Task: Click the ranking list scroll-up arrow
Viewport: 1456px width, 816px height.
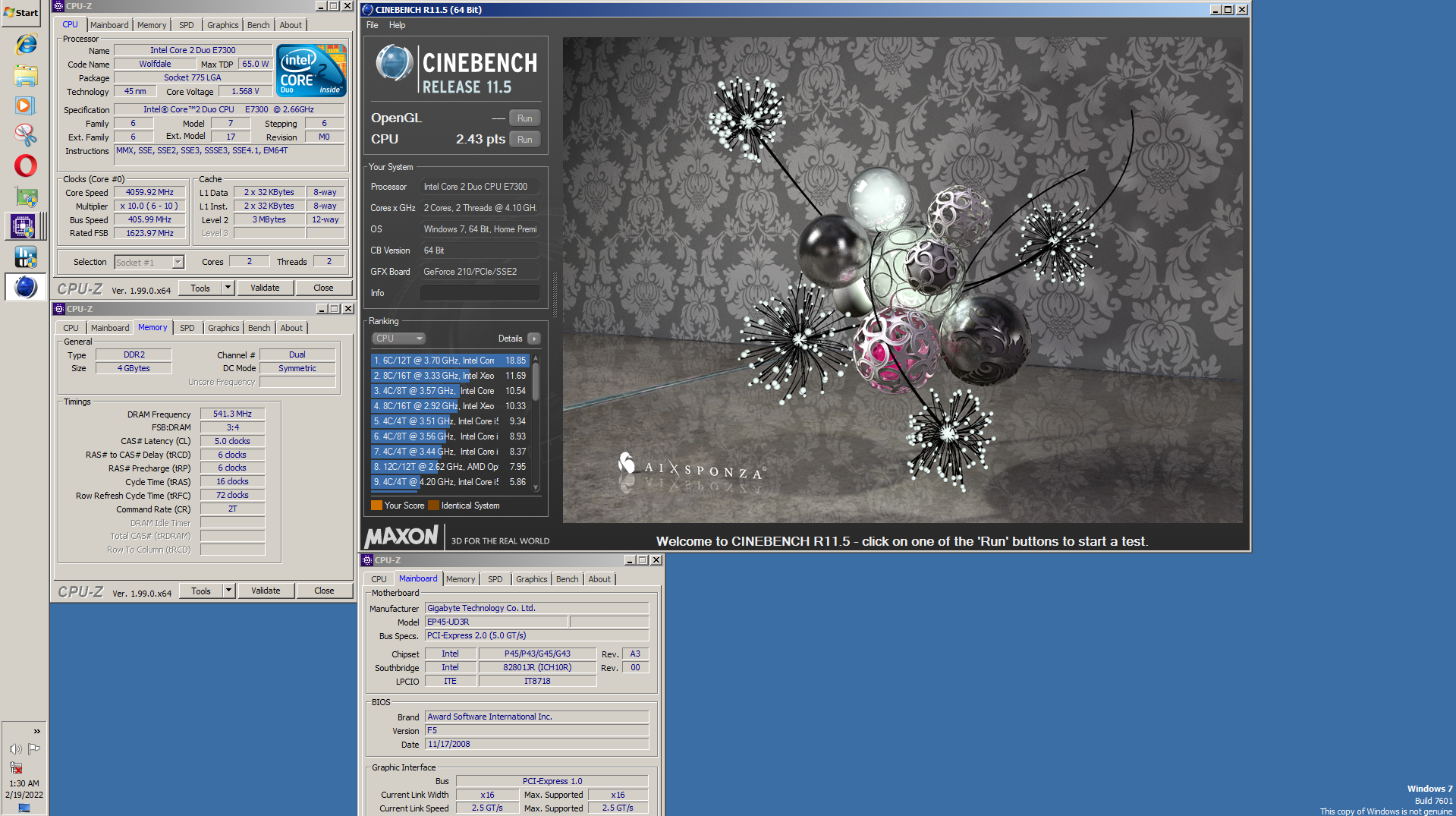Action: click(x=536, y=358)
